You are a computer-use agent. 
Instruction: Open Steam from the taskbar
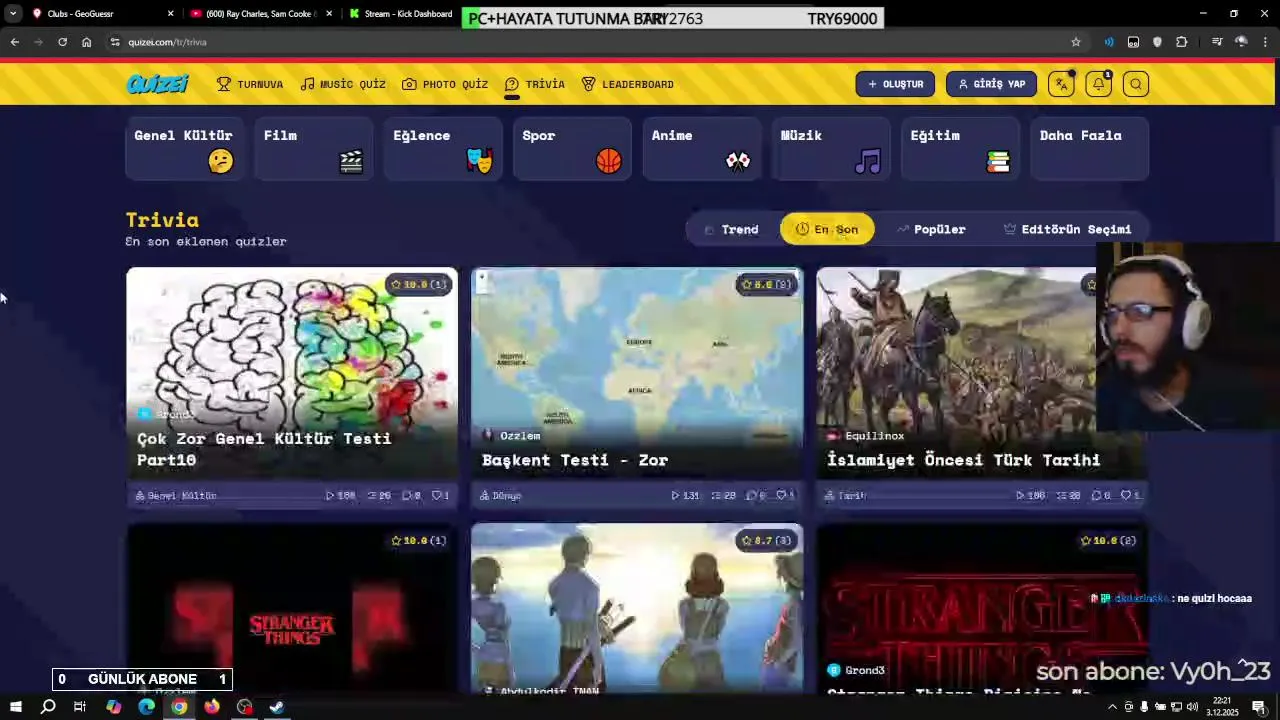click(277, 707)
